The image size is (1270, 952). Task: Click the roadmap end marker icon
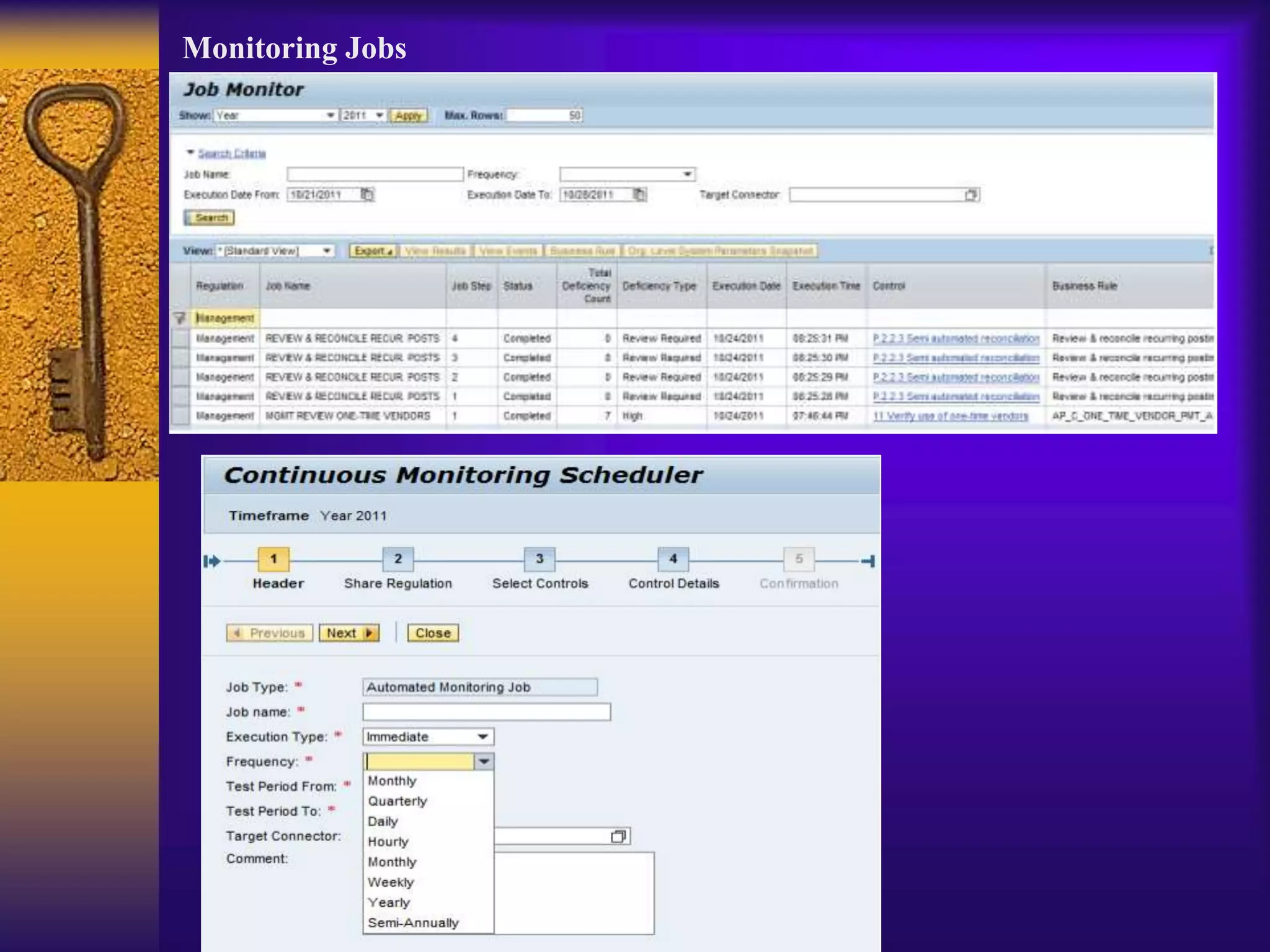click(869, 561)
